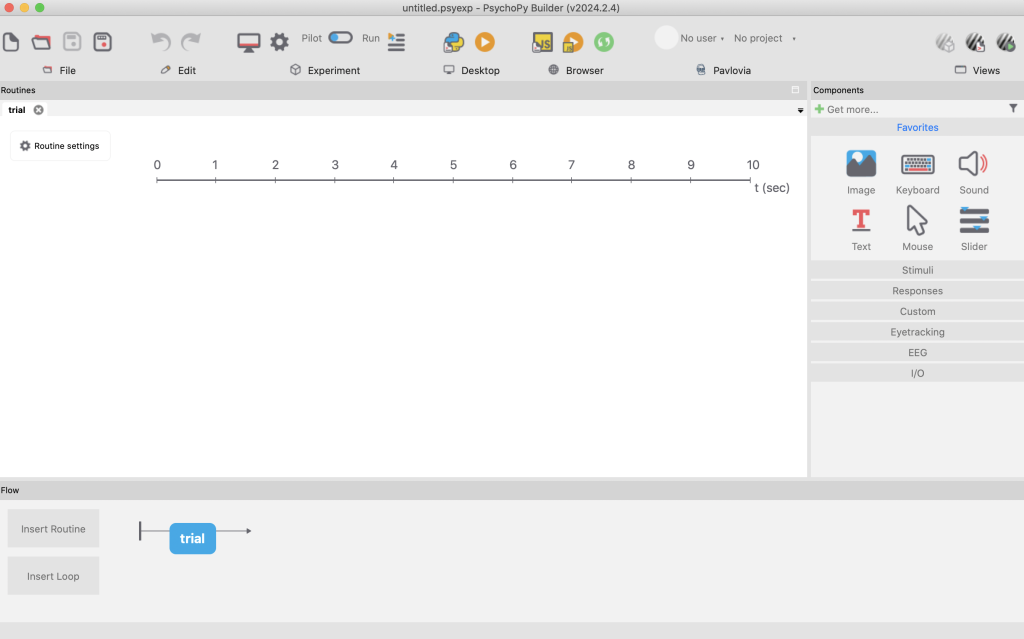Toggle the Pilot/Run mode switch
This screenshot has height=639, width=1024.
[x=340, y=38]
